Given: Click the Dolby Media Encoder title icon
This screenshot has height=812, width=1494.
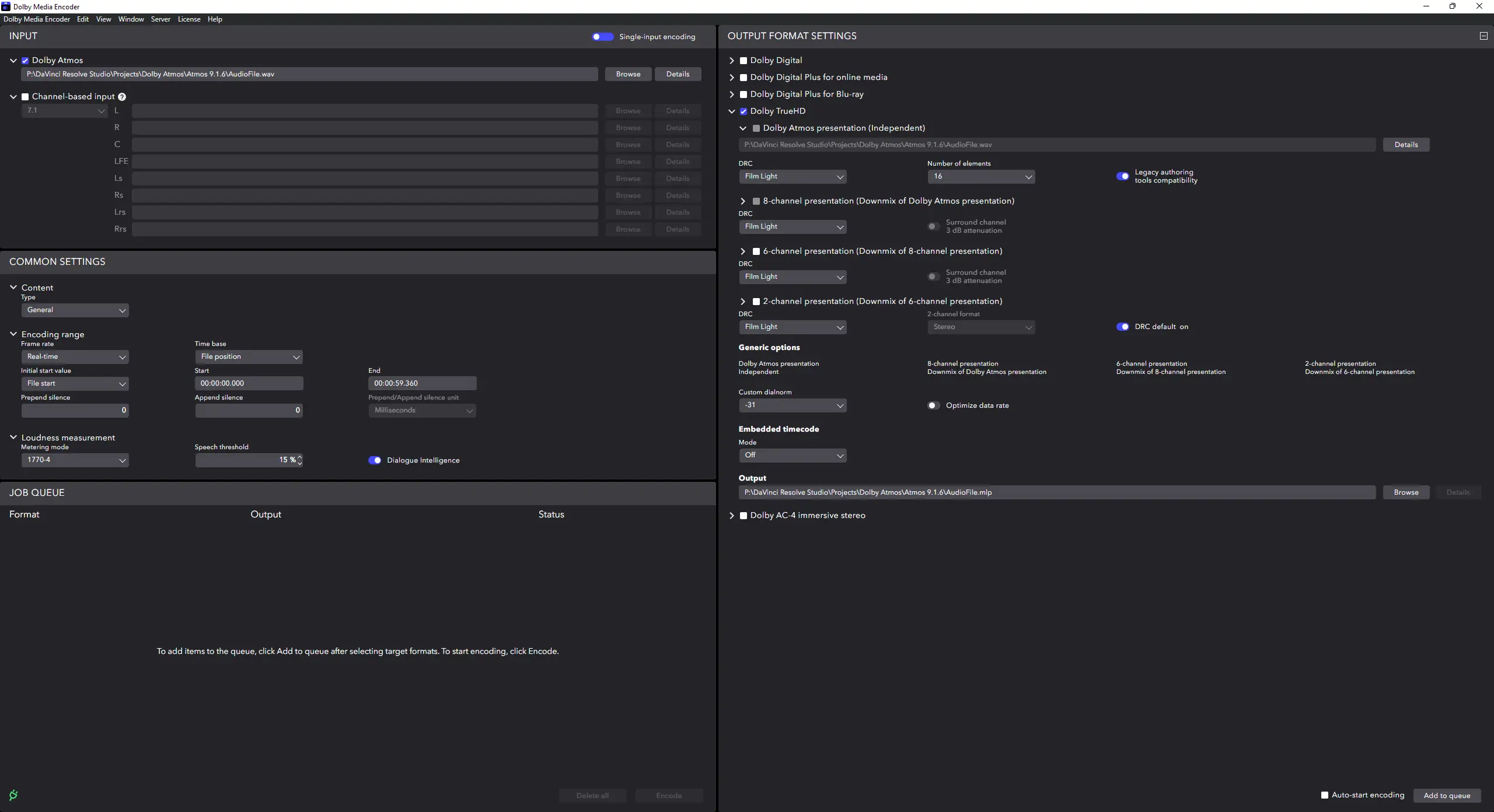Looking at the screenshot, I should click(x=6, y=6).
